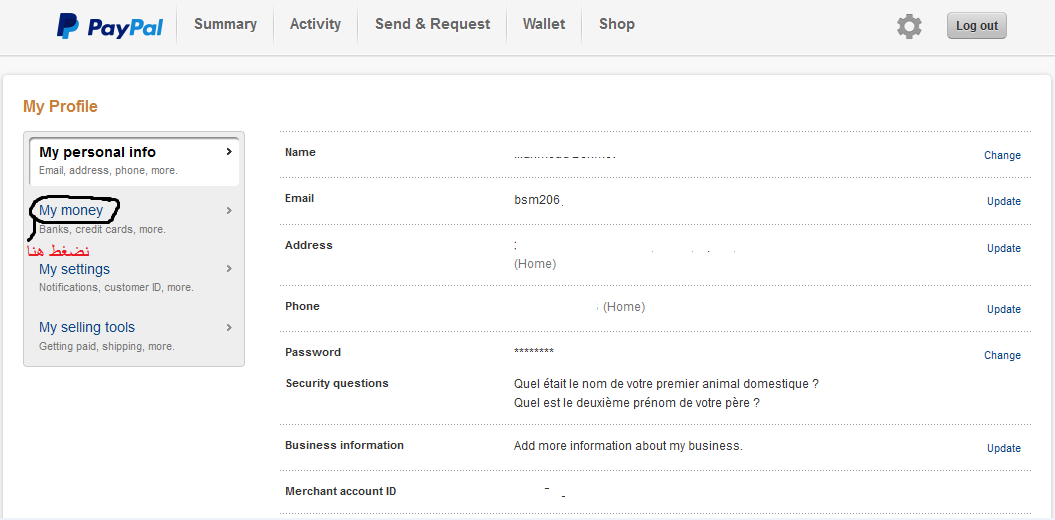This screenshot has width=1055, height=520.
Task: Click 'Add more information about my business' text
Action: pos(628,446)
